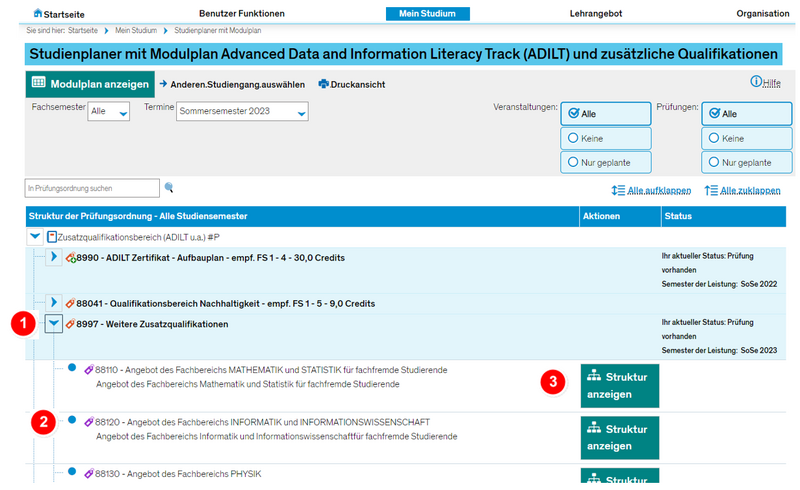Click status text 'SoSe 2023'

[x=759, y=351]
